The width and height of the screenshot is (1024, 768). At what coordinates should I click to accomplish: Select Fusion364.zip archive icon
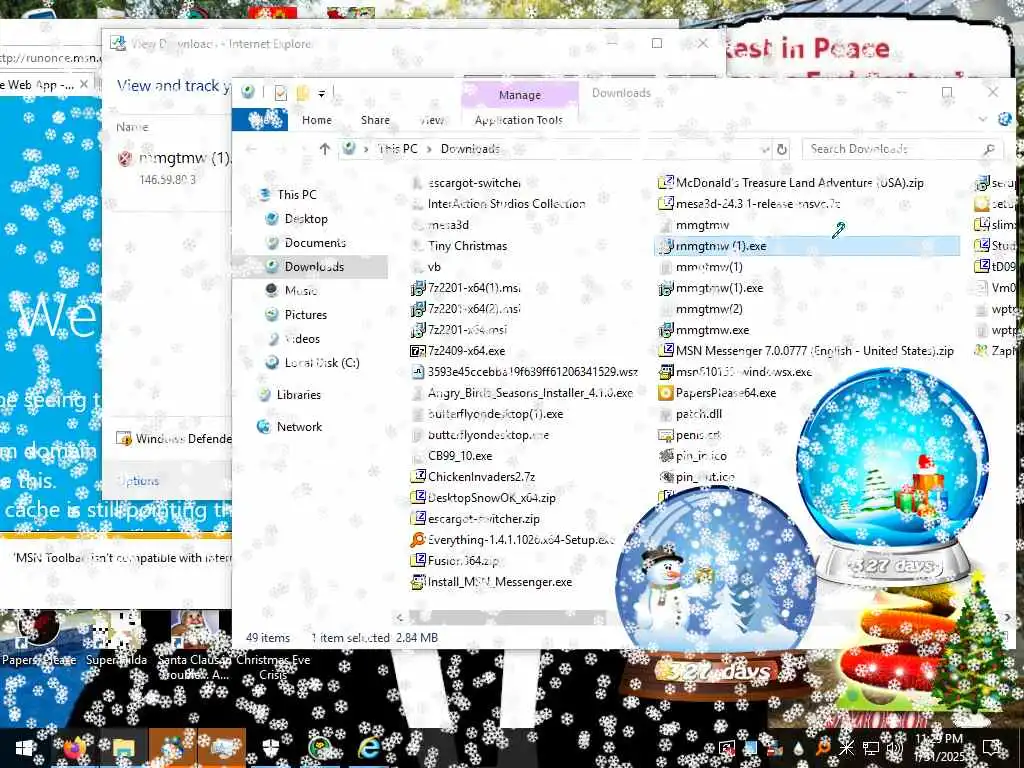pyautogui.click(x=417, y=561)
